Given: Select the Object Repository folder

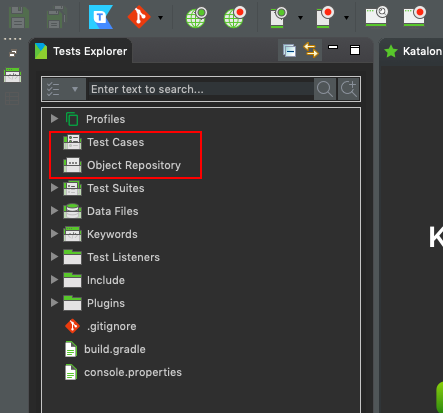Looking at the screenshot, I should 134,165.
